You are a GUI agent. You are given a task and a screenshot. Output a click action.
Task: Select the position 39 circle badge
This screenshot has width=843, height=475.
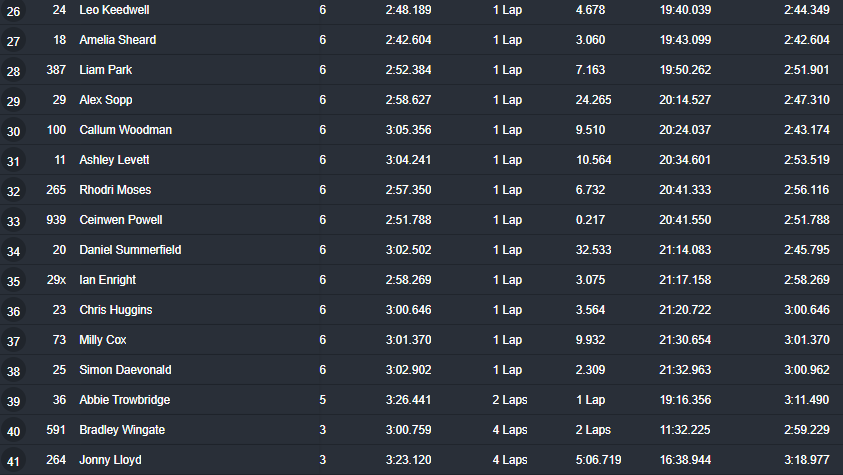point(13,401)
